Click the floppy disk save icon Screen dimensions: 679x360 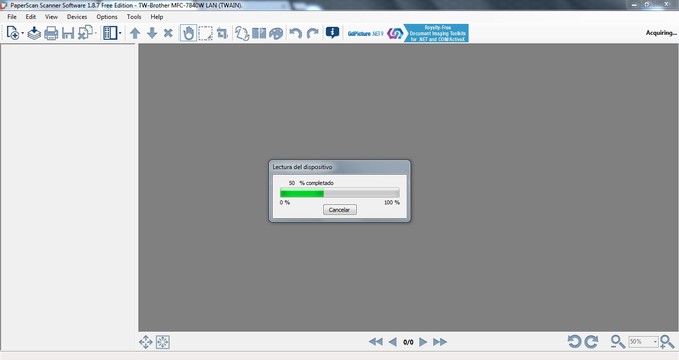click(x=68, y=33)
